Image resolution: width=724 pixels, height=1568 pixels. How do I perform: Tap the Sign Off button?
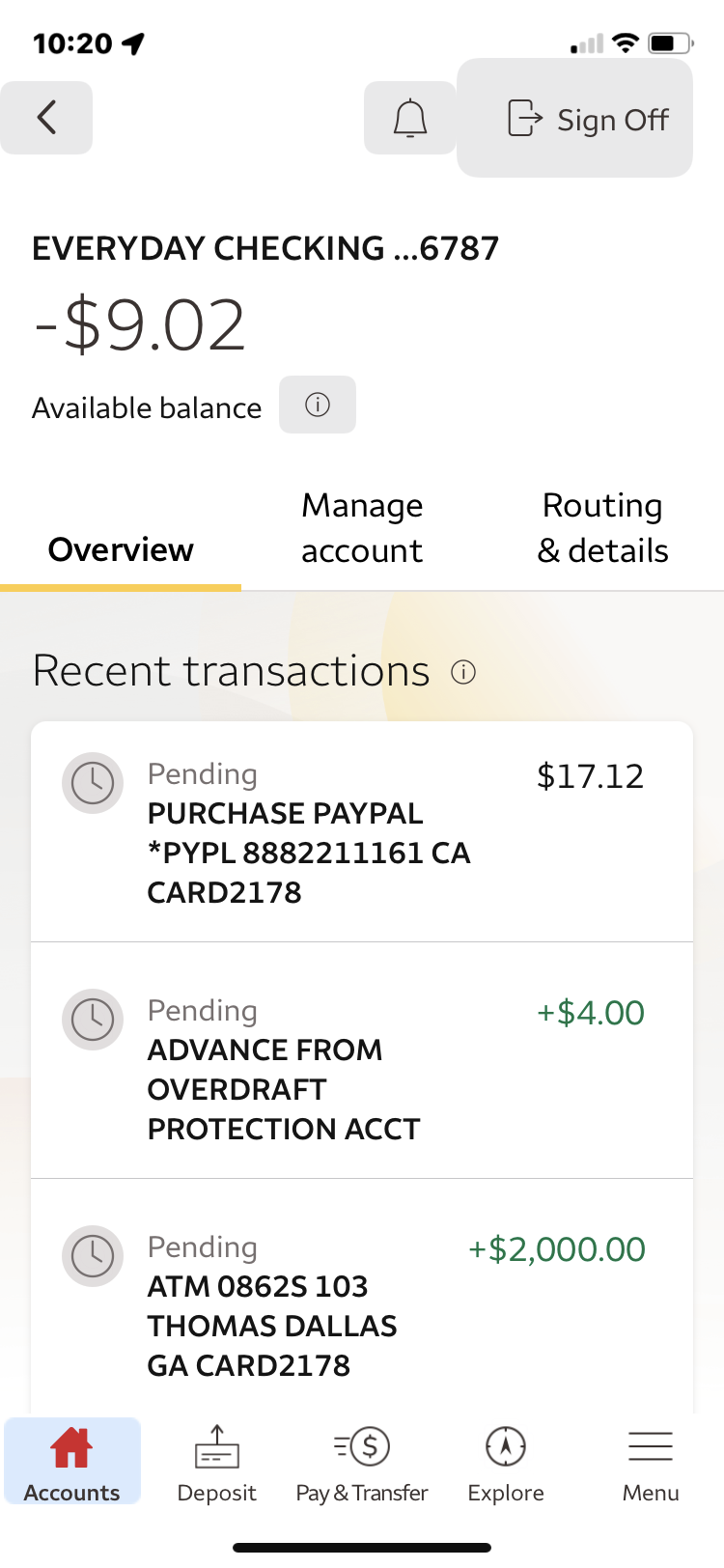574,119
